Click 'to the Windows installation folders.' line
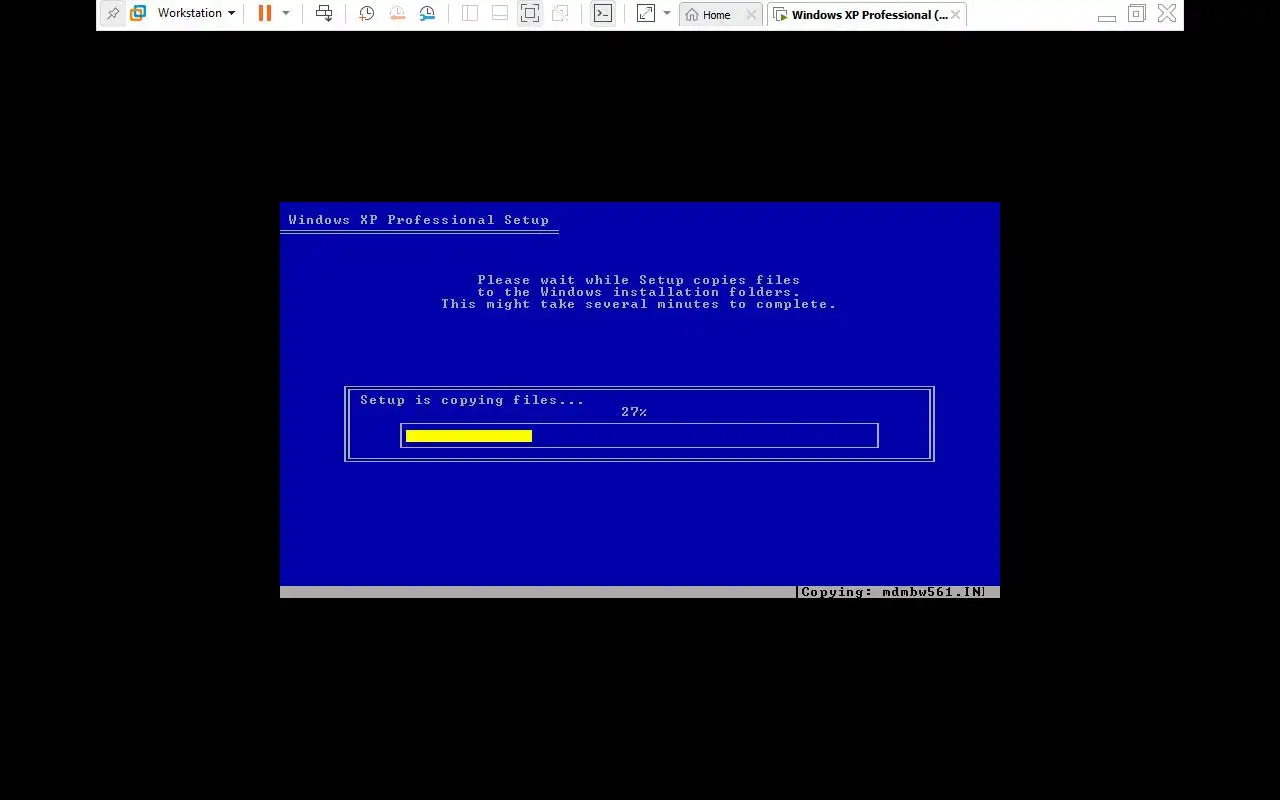Image resolution: width=1280 pixels, height=800 pixels. click(639, 292)
